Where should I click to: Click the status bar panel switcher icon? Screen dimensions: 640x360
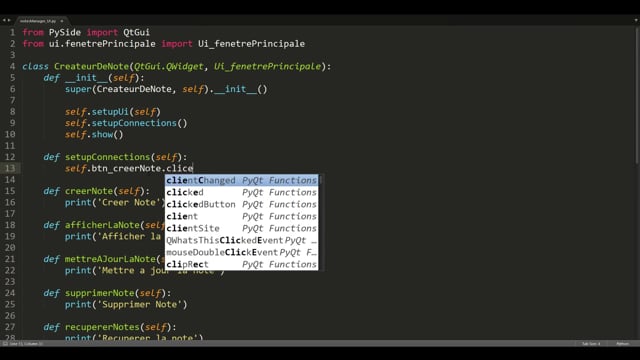click(5, 344)
